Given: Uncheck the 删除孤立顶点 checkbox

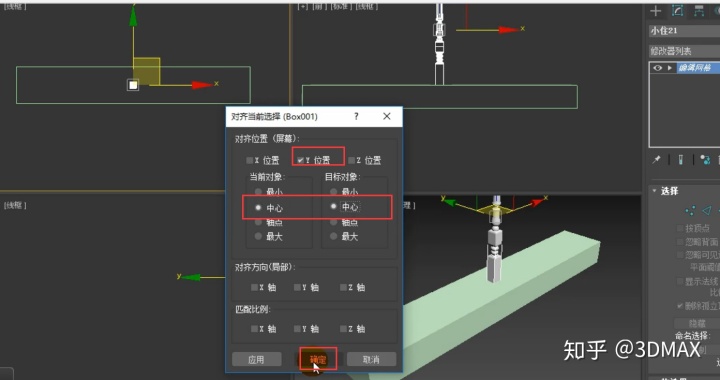Looking at the screenshot, I should (680, 306).
